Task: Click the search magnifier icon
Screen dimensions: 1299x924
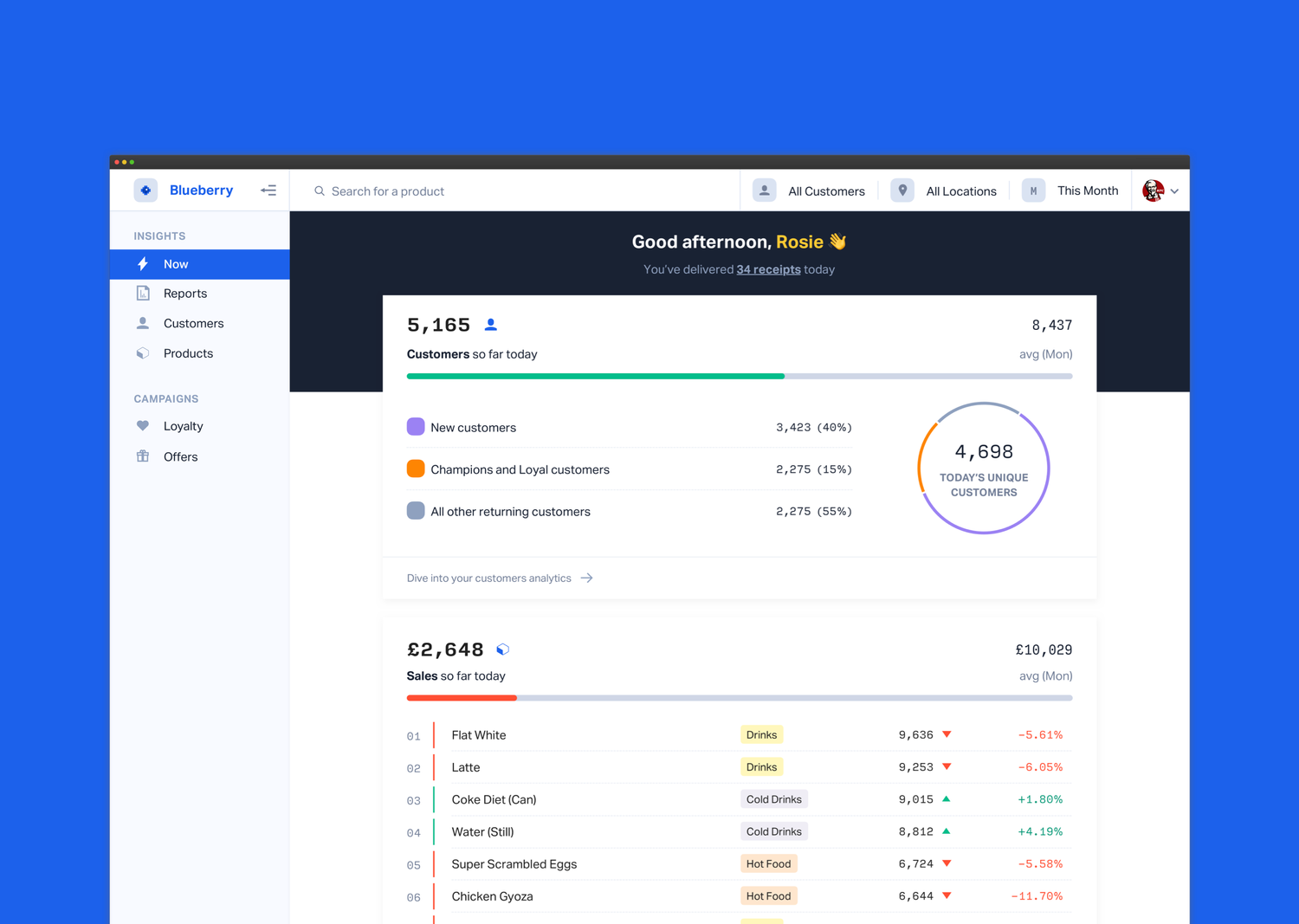Action: coord(320,191)
